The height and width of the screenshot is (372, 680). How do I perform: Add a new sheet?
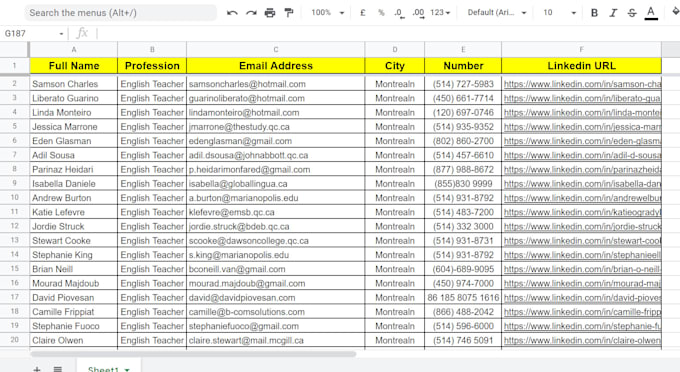(37, 369)
